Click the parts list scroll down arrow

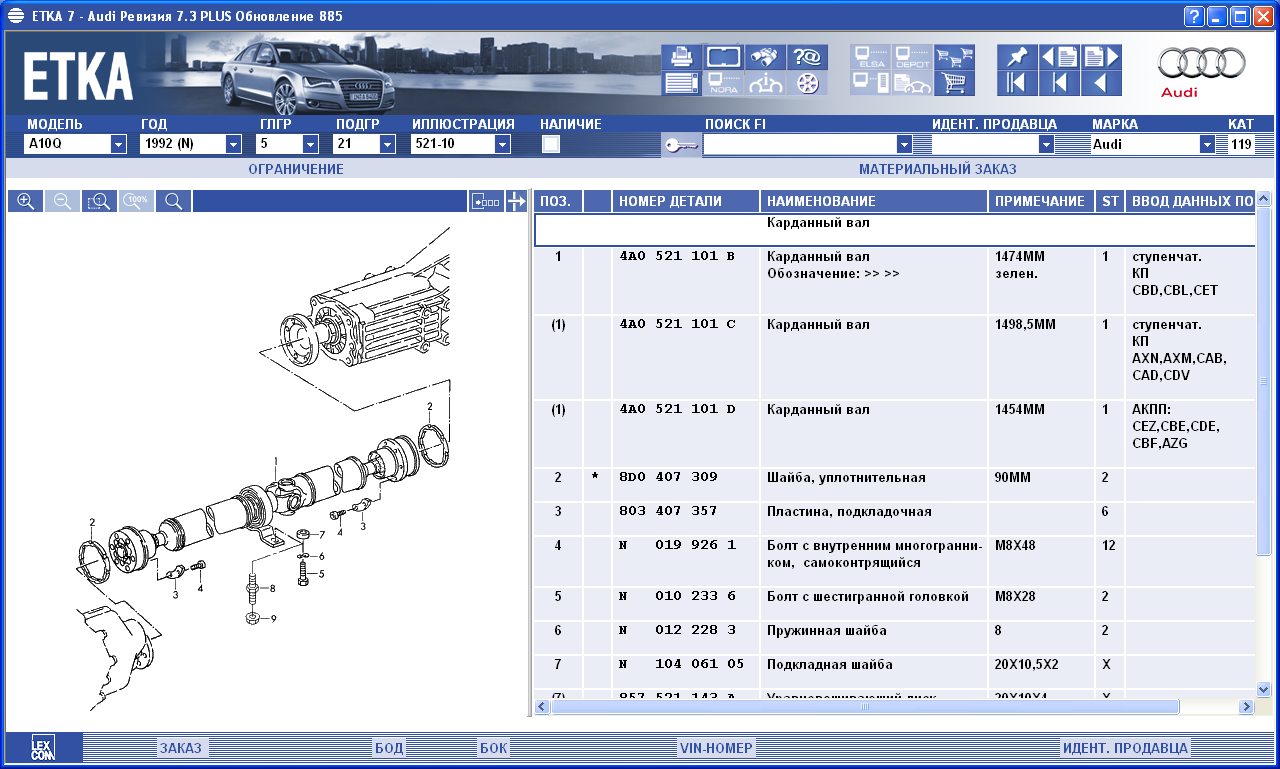tap(1264, 689)
